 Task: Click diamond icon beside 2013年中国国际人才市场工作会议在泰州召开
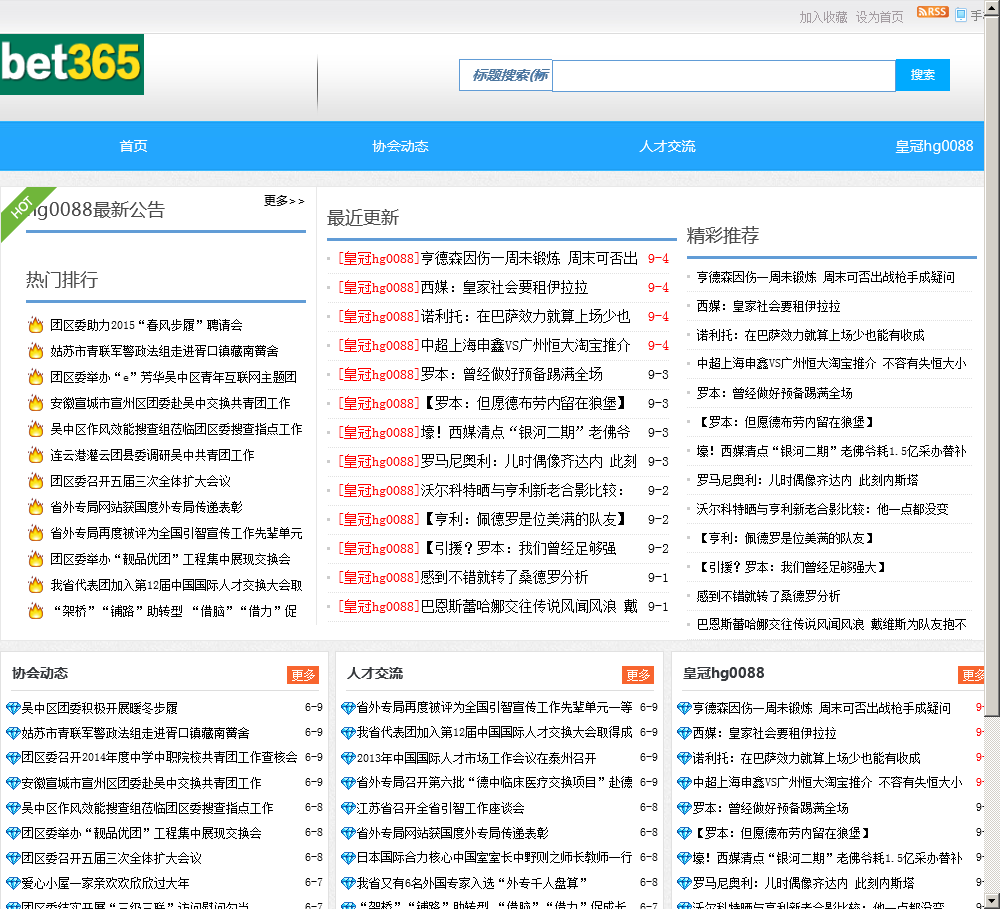coord(348,758)
